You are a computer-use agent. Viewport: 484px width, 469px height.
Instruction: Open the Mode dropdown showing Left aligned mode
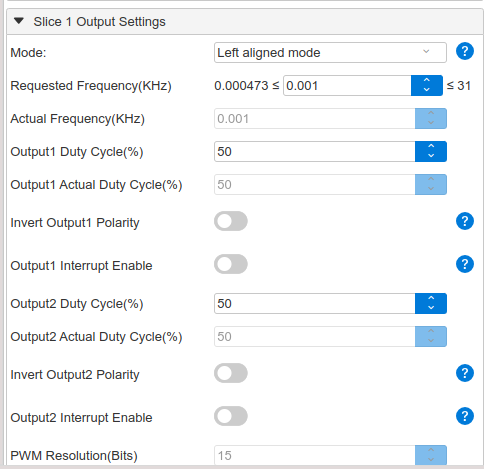(x=330, y=52)
